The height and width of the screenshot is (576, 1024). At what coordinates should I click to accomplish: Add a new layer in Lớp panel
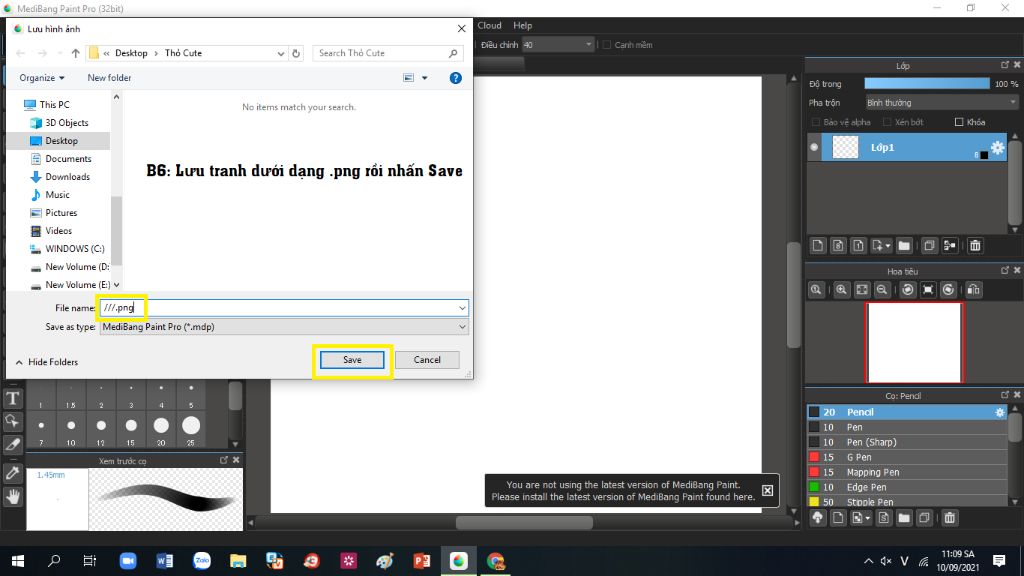coord(818,246)
